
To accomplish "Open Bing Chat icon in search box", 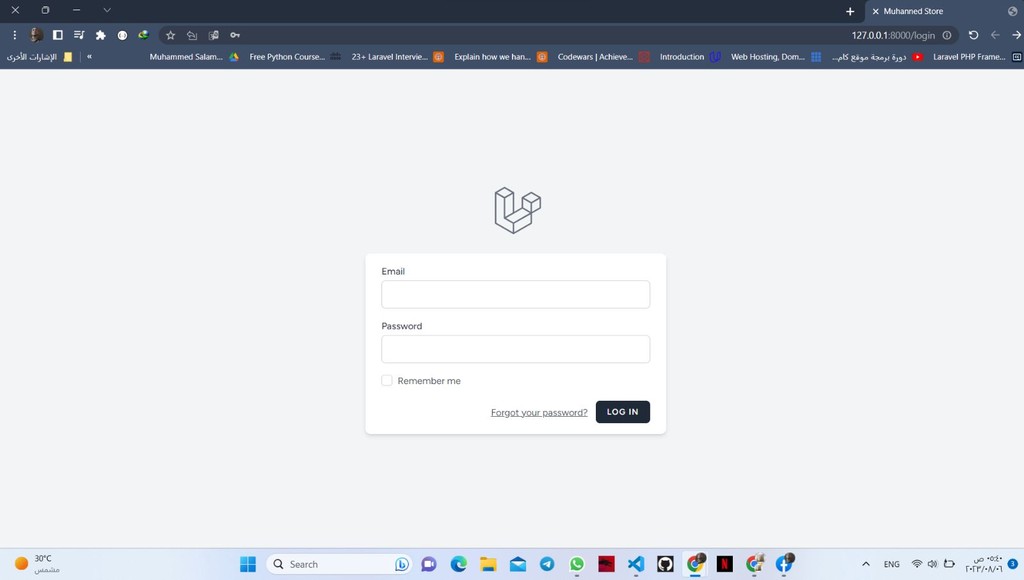I will point(402,564).
